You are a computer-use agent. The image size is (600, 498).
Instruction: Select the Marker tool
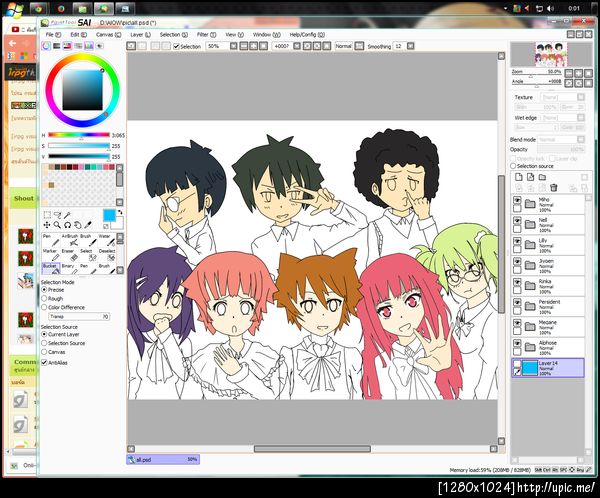point(51,255)
